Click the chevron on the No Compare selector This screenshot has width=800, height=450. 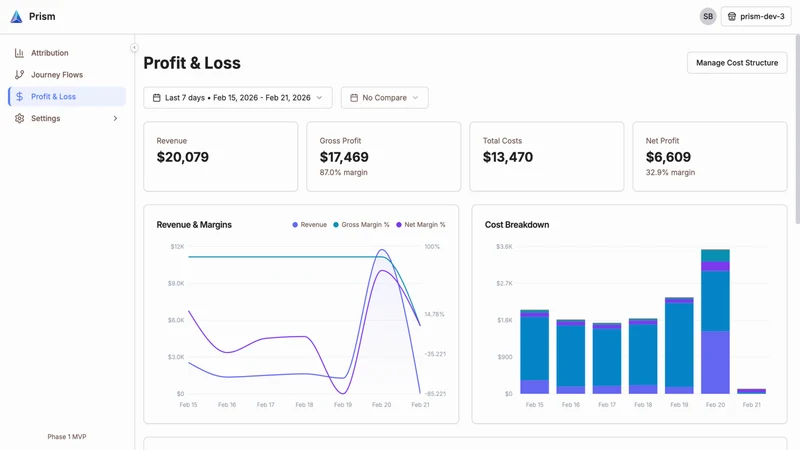[x=415, y=97]
